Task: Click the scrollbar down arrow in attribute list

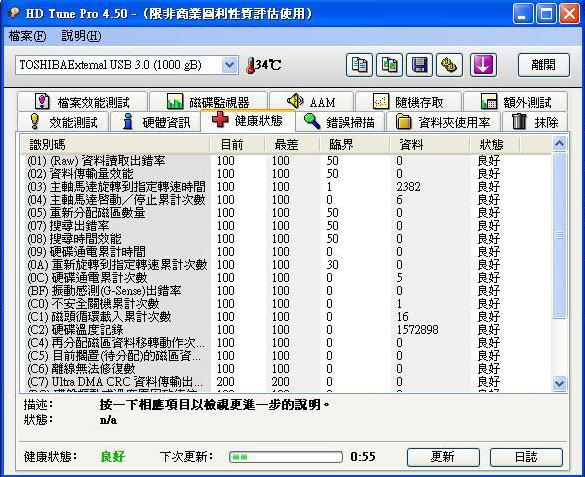Action: tap(559, 383)
